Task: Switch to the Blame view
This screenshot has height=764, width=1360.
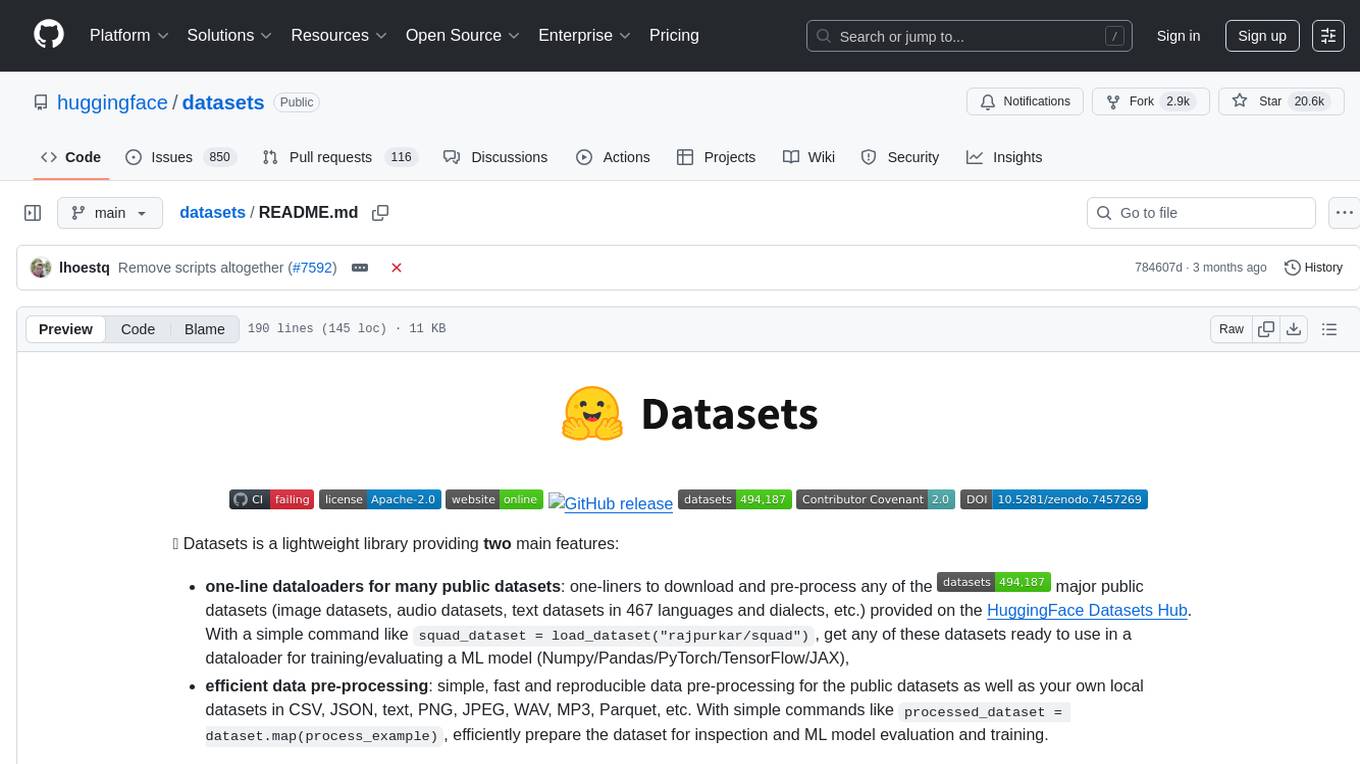Action: [205, 329]
